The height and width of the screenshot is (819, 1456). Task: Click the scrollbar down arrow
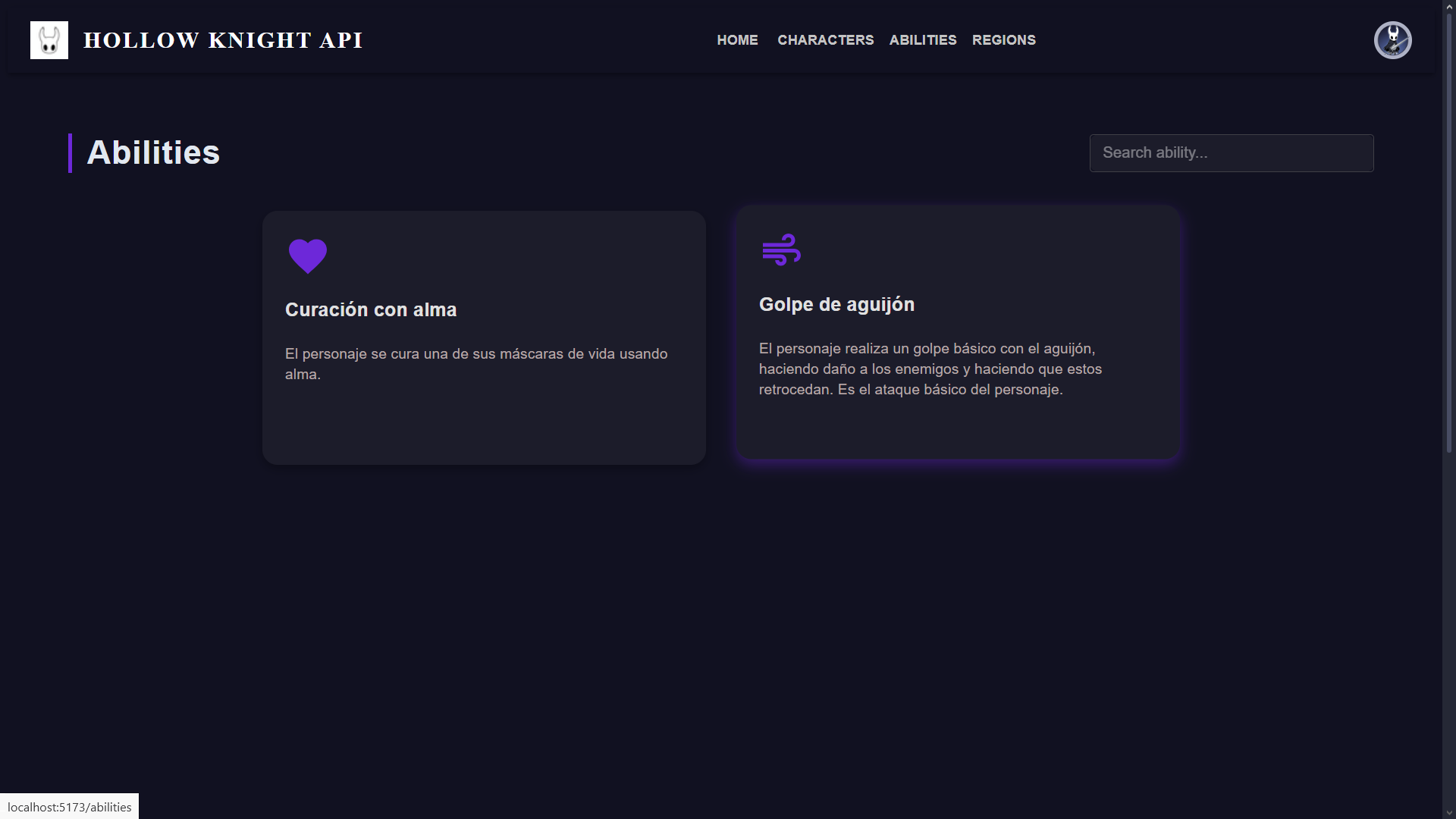pyautogui.click(x=1448, y=812)
